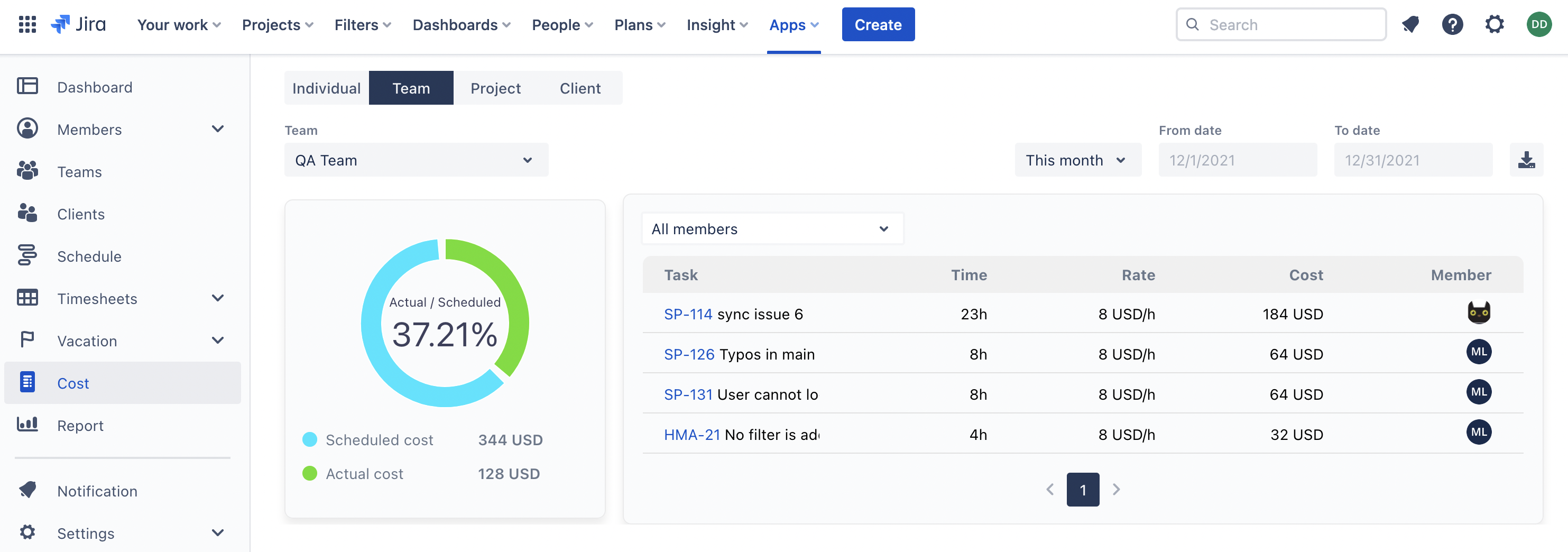
Task: Open the This month period dropdown
Action: click(x=1077, y=160)
